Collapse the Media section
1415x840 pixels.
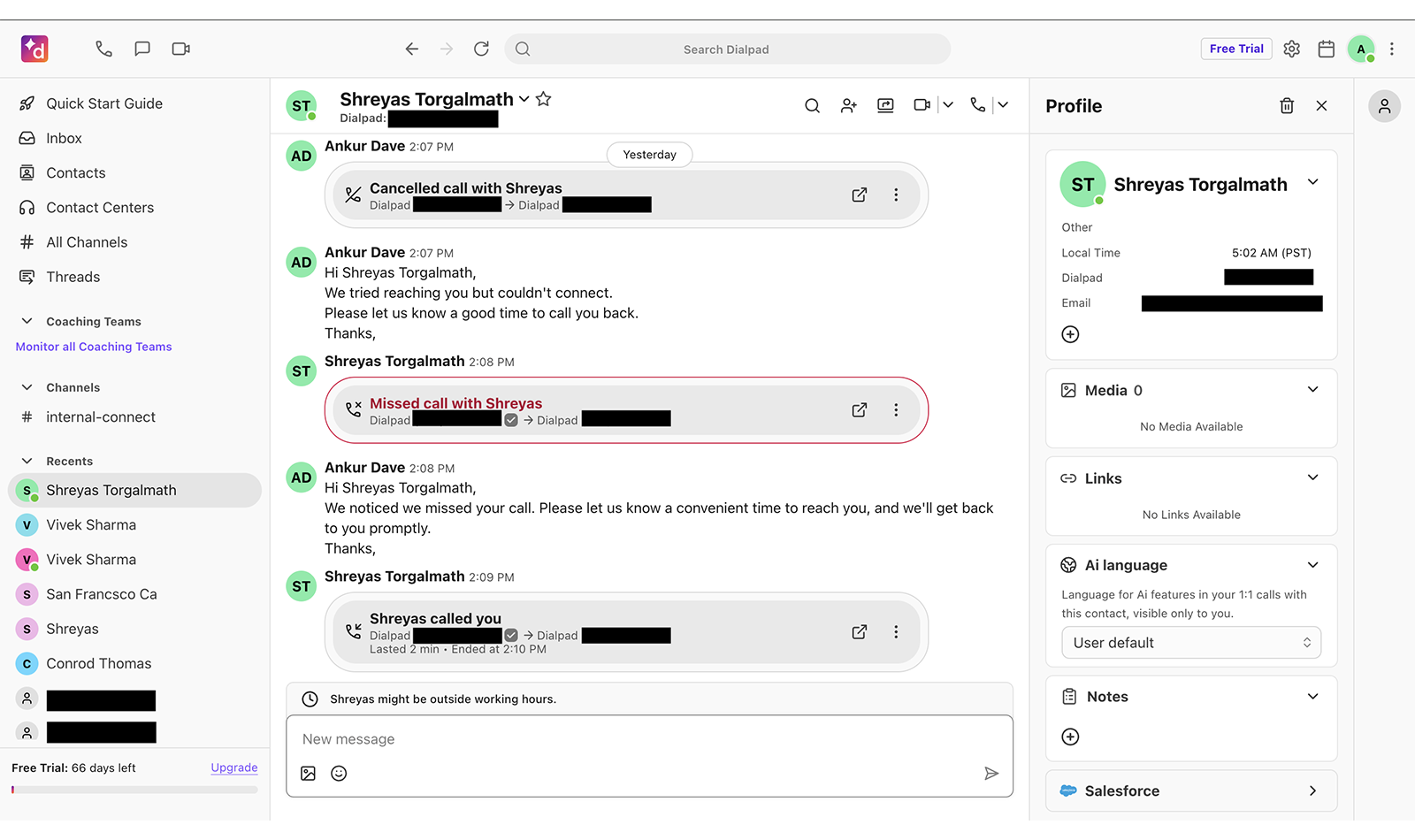[1313, 390]
